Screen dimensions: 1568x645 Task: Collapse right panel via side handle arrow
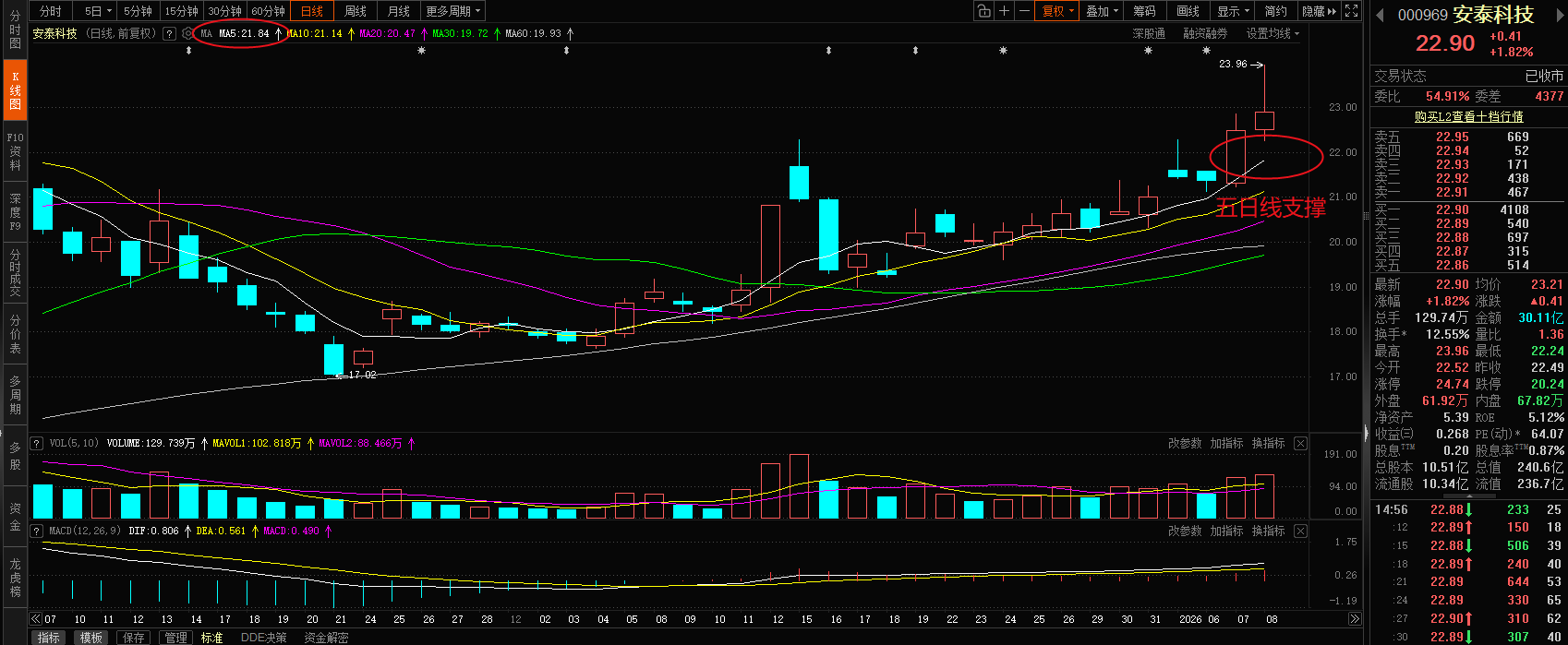click(x=1367, y=432)
